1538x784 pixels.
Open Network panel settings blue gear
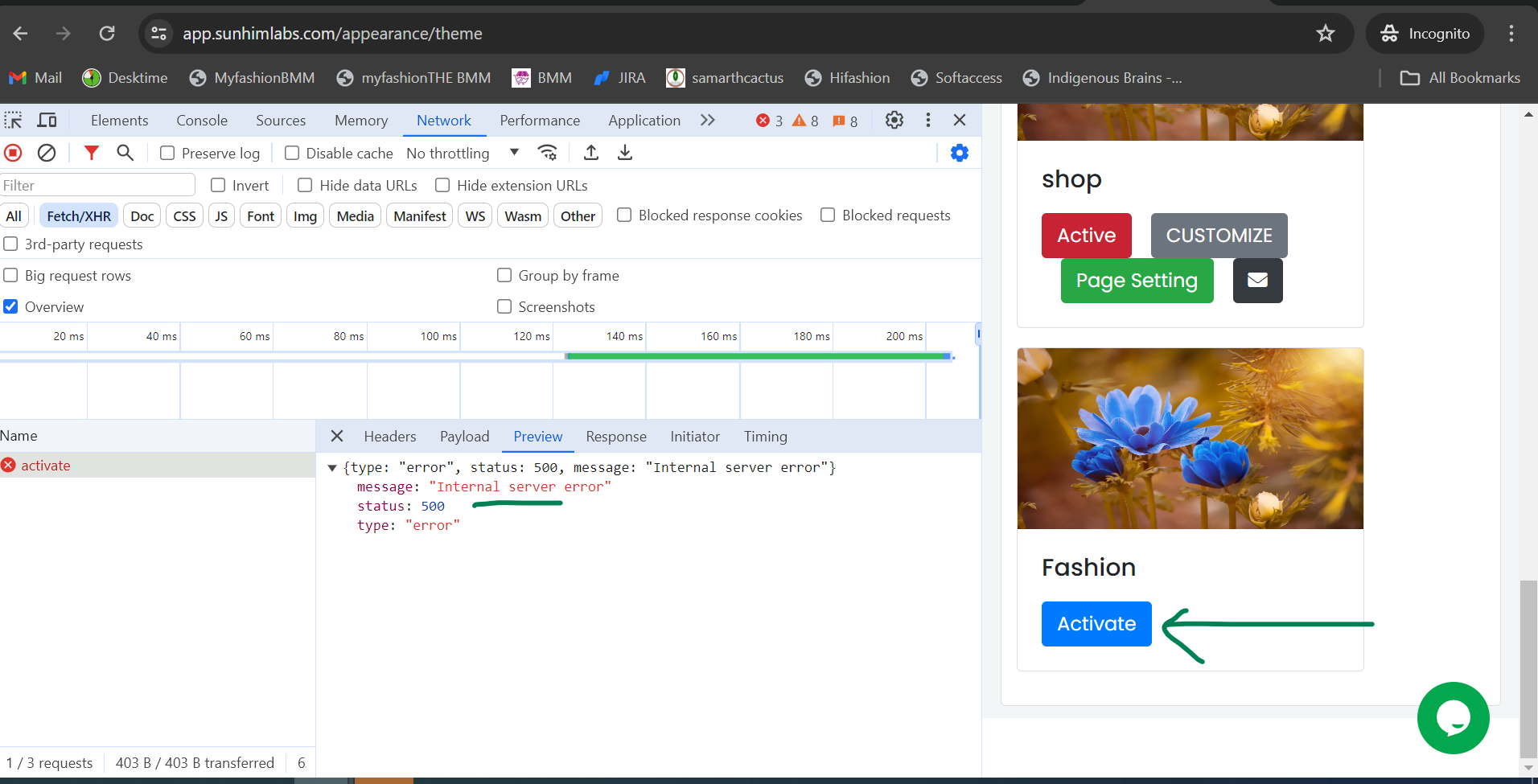[x=960, y=153]
